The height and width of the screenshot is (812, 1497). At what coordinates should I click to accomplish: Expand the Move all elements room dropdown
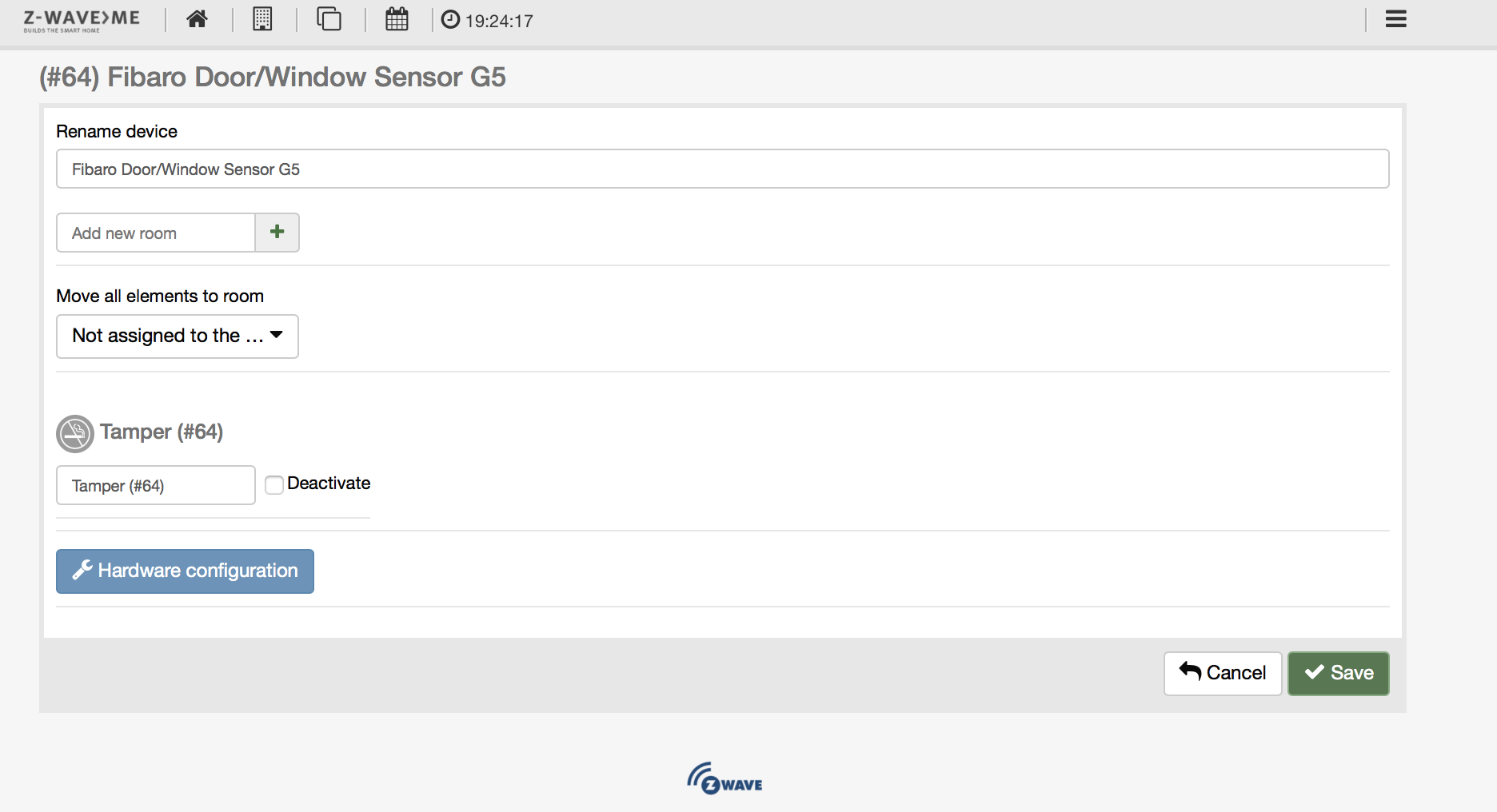click(178, 336)
